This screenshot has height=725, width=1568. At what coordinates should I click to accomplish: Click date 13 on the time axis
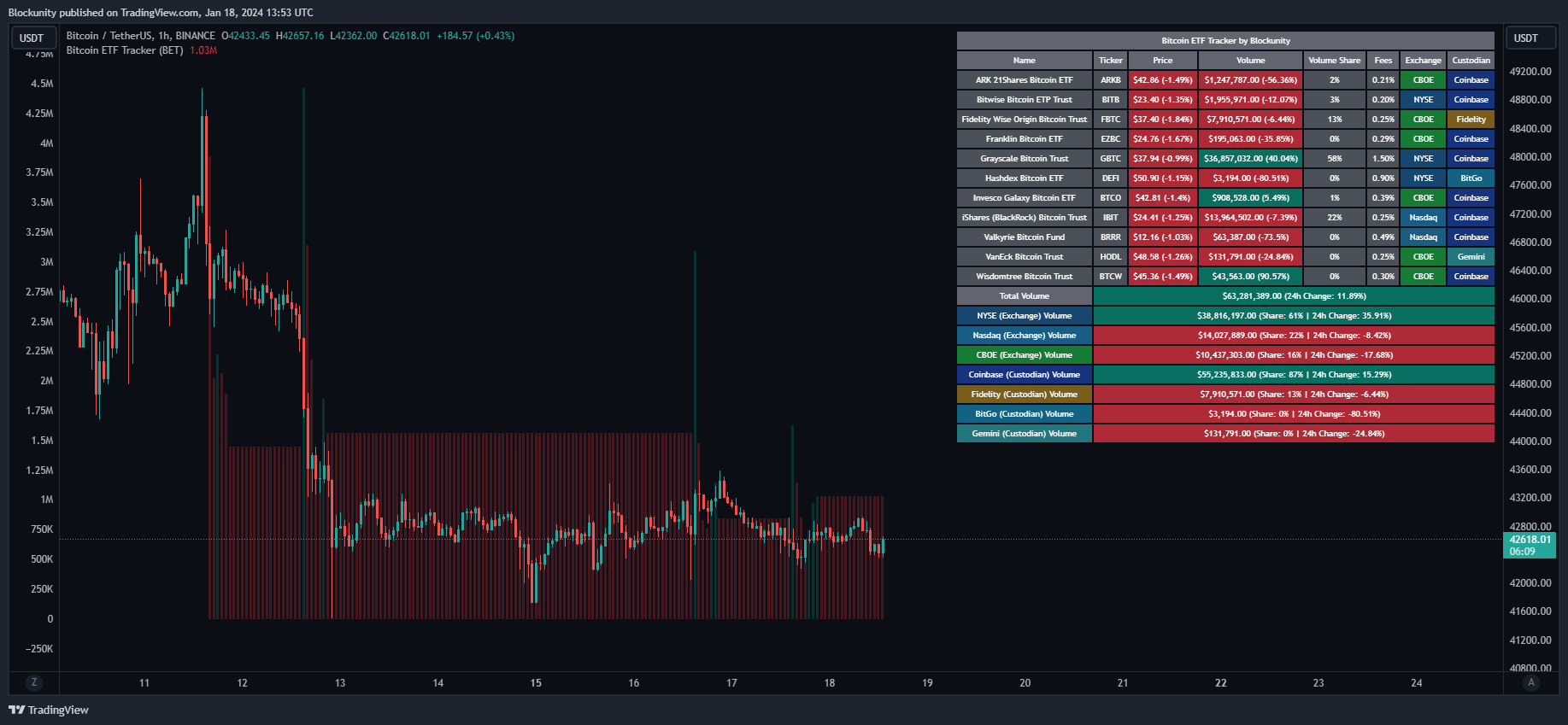[x=340, y=683]
